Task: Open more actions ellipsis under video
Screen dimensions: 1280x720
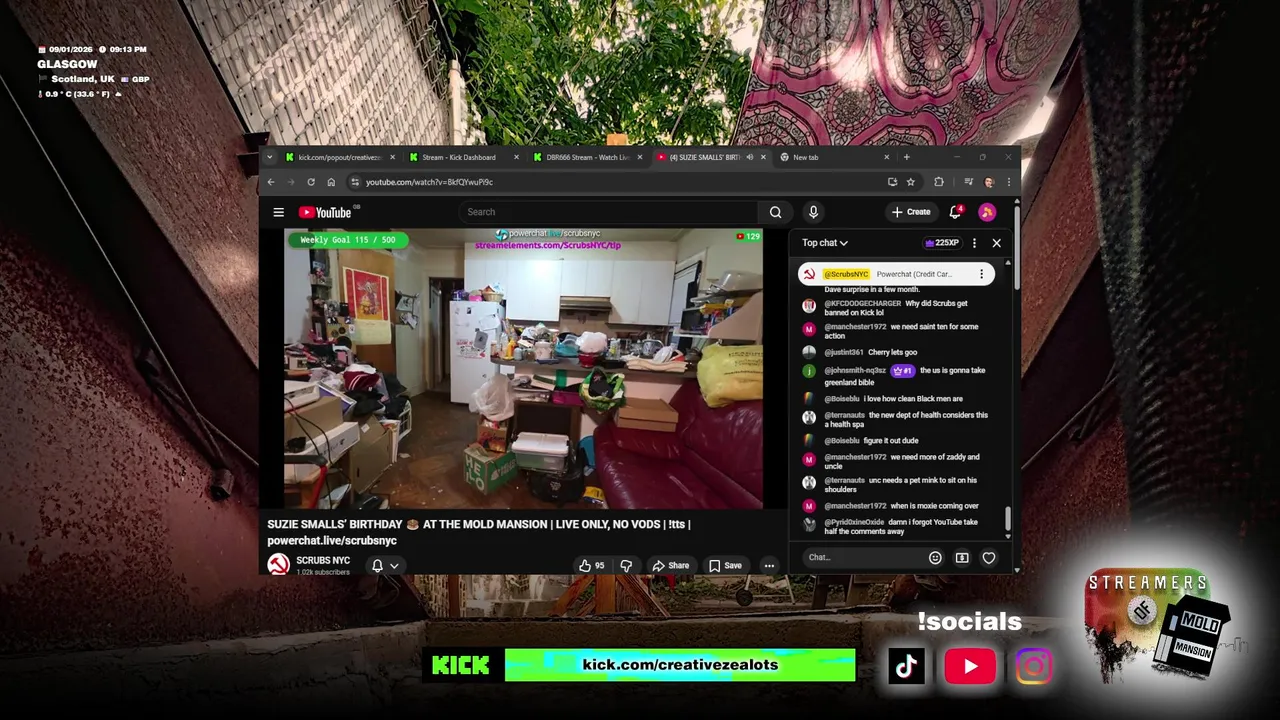Action: tap(769, 566)
